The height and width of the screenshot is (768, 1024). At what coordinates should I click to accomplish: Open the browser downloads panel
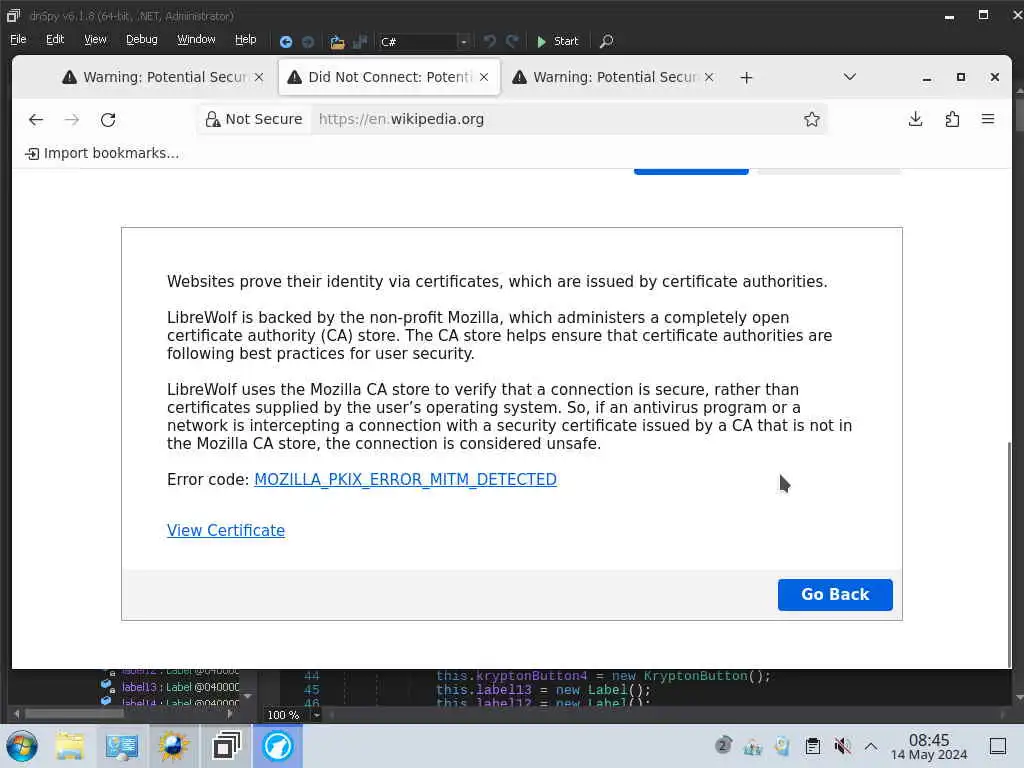point(916,119)
